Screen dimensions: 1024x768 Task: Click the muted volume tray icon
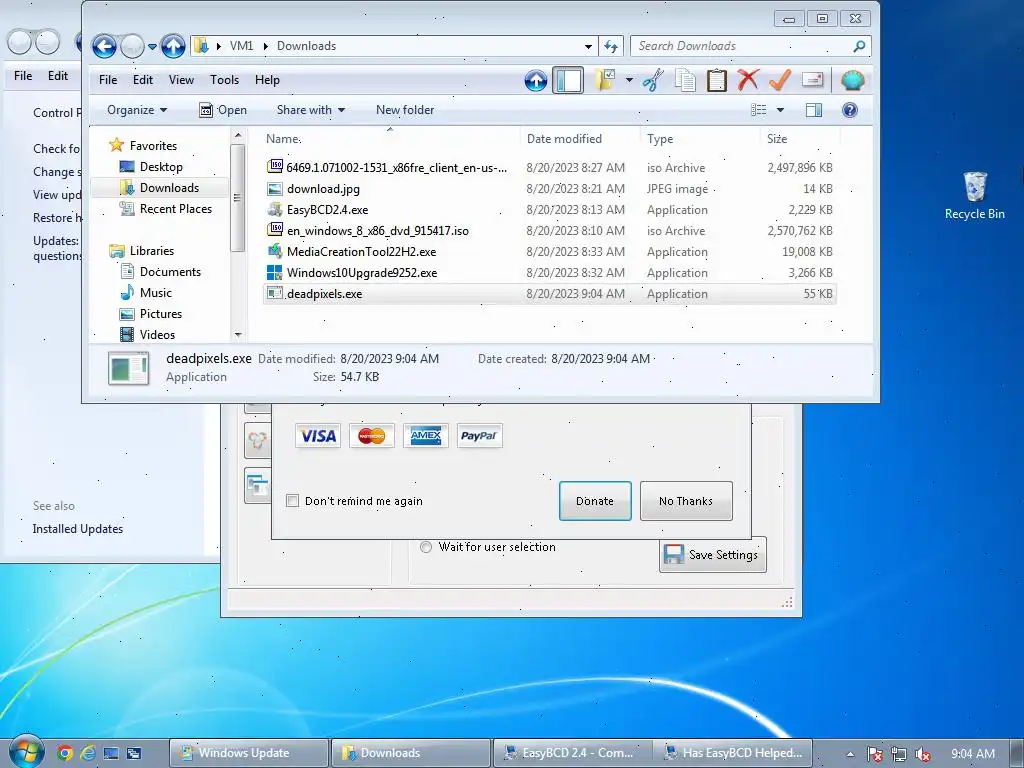point(922,754)
